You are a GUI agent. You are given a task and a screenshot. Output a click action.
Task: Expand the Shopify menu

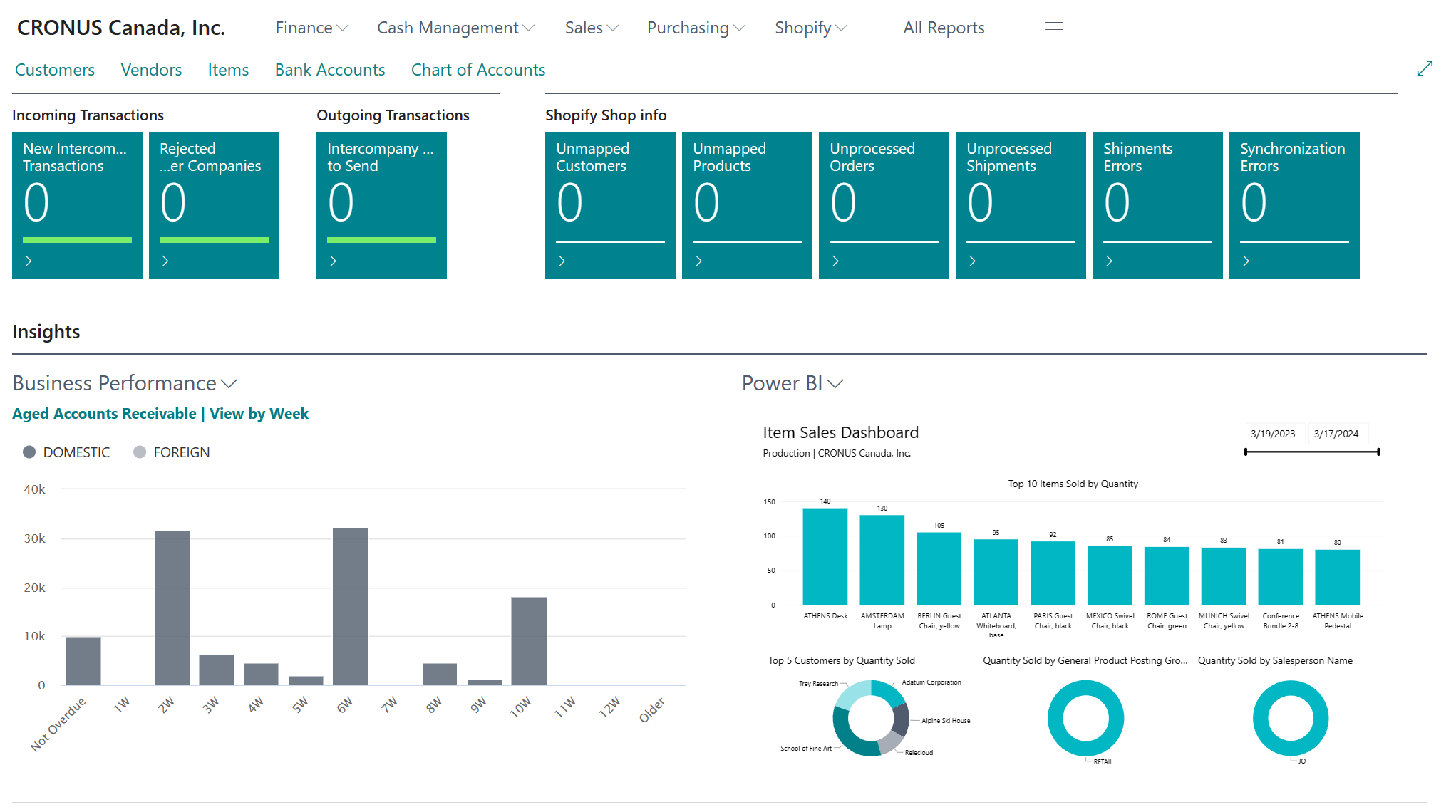(811, 28)
